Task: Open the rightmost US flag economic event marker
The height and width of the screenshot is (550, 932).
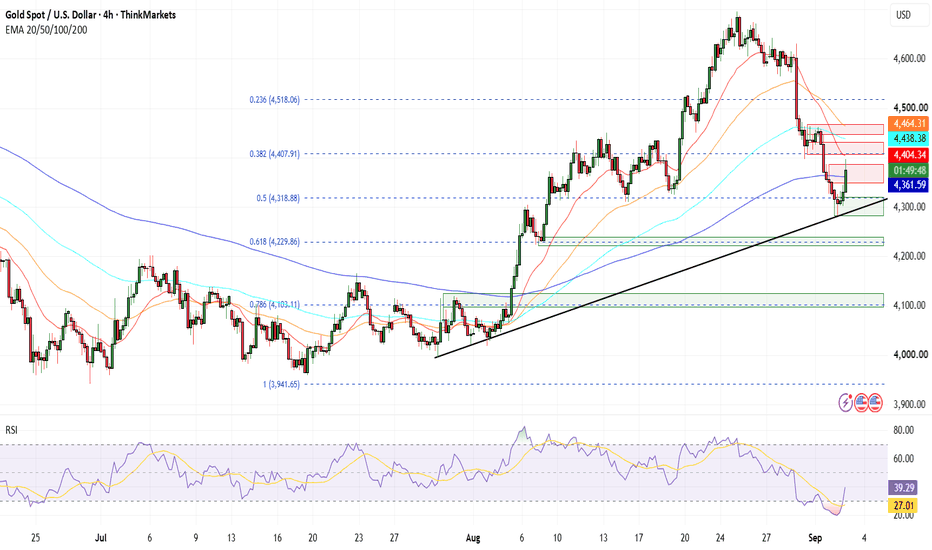Action: tap(875, 403)
